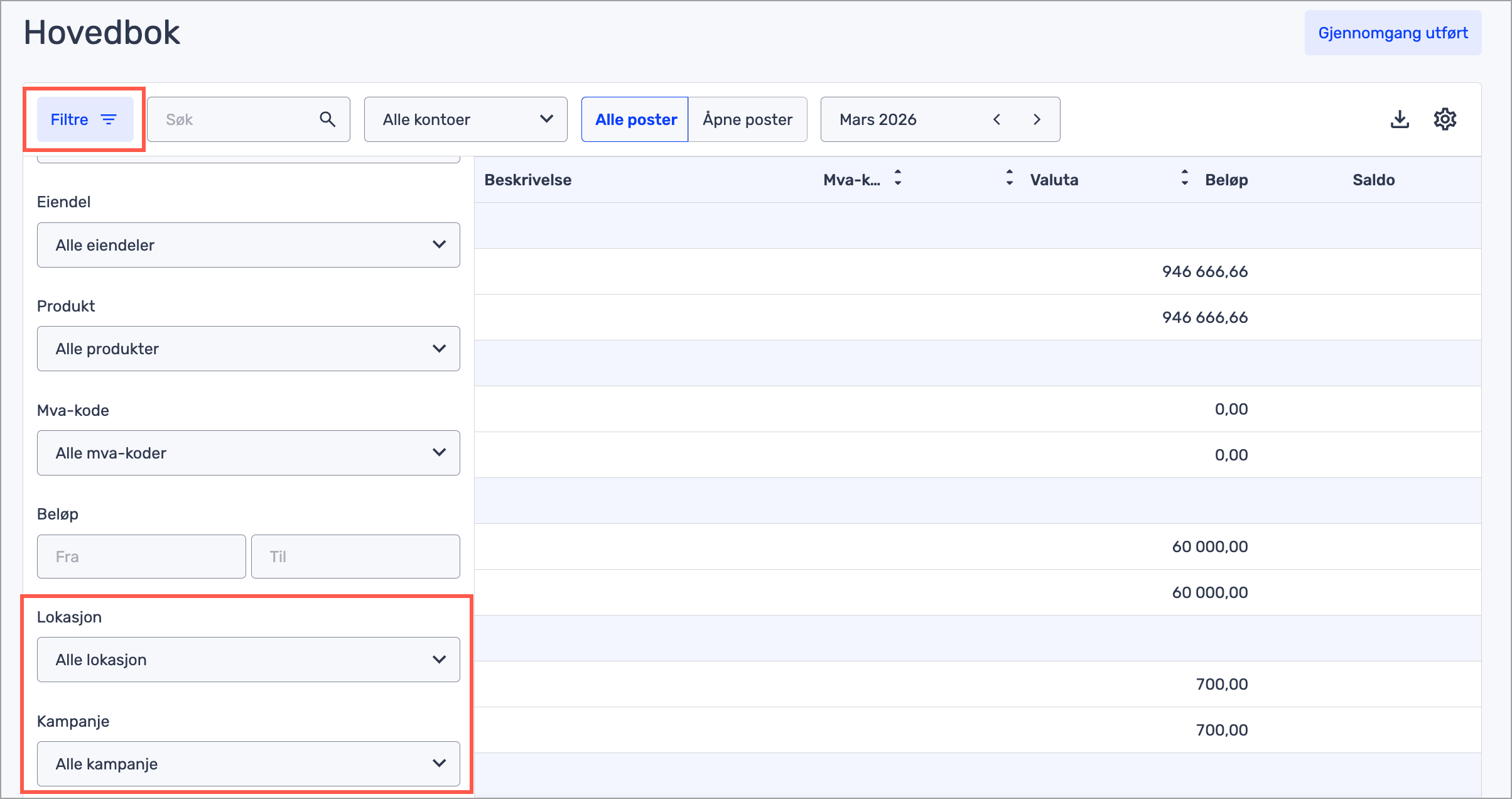
Task: Sort by Beløp column arrows
Action: coord(1184,178)
